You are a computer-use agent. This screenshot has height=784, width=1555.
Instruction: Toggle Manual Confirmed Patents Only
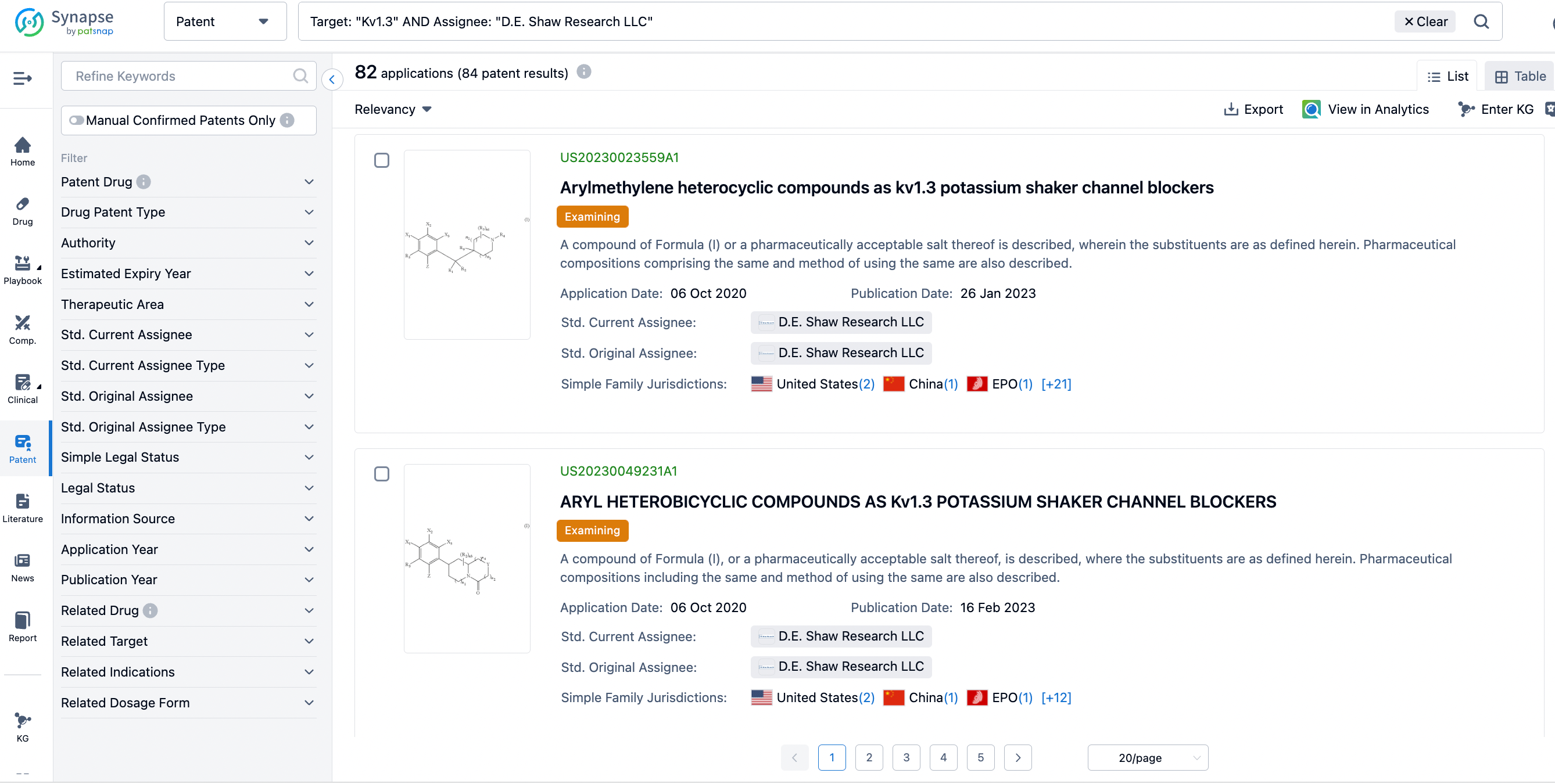(77, 121)
